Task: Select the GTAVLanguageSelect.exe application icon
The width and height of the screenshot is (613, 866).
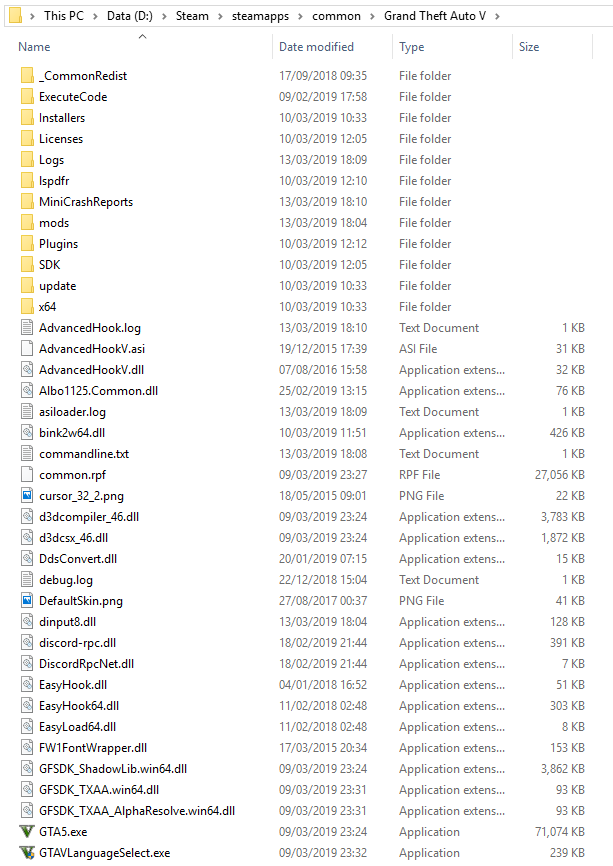Action: [x=27, y=852]
